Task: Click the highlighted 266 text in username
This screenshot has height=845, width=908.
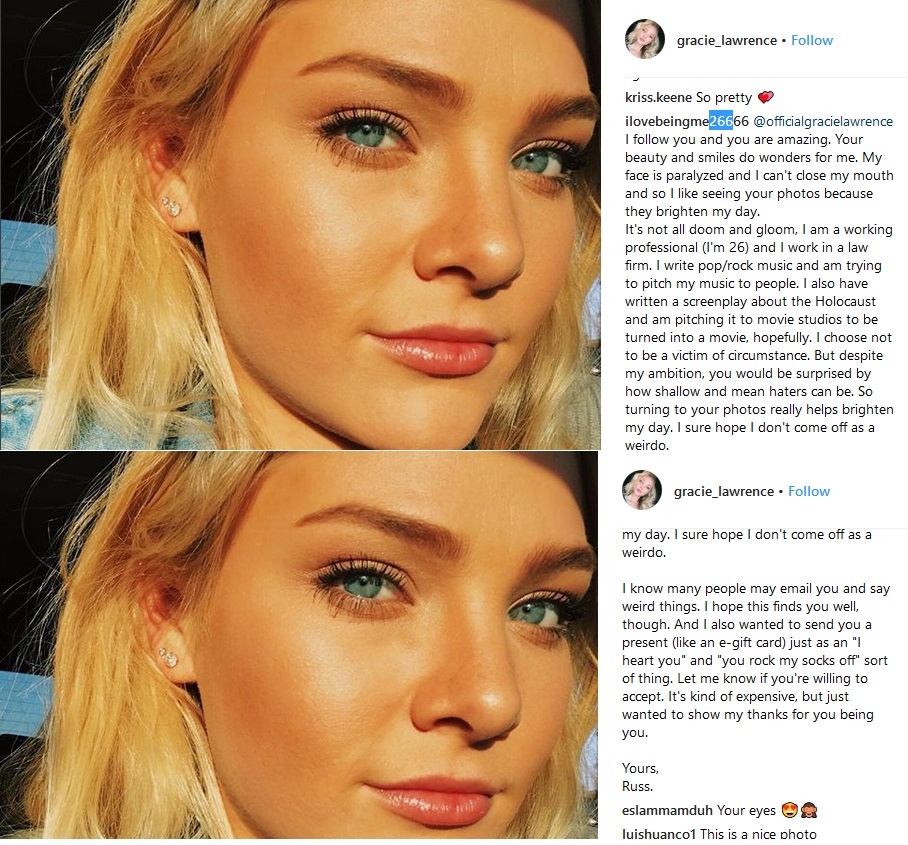Action: click(x=721, y=122)
